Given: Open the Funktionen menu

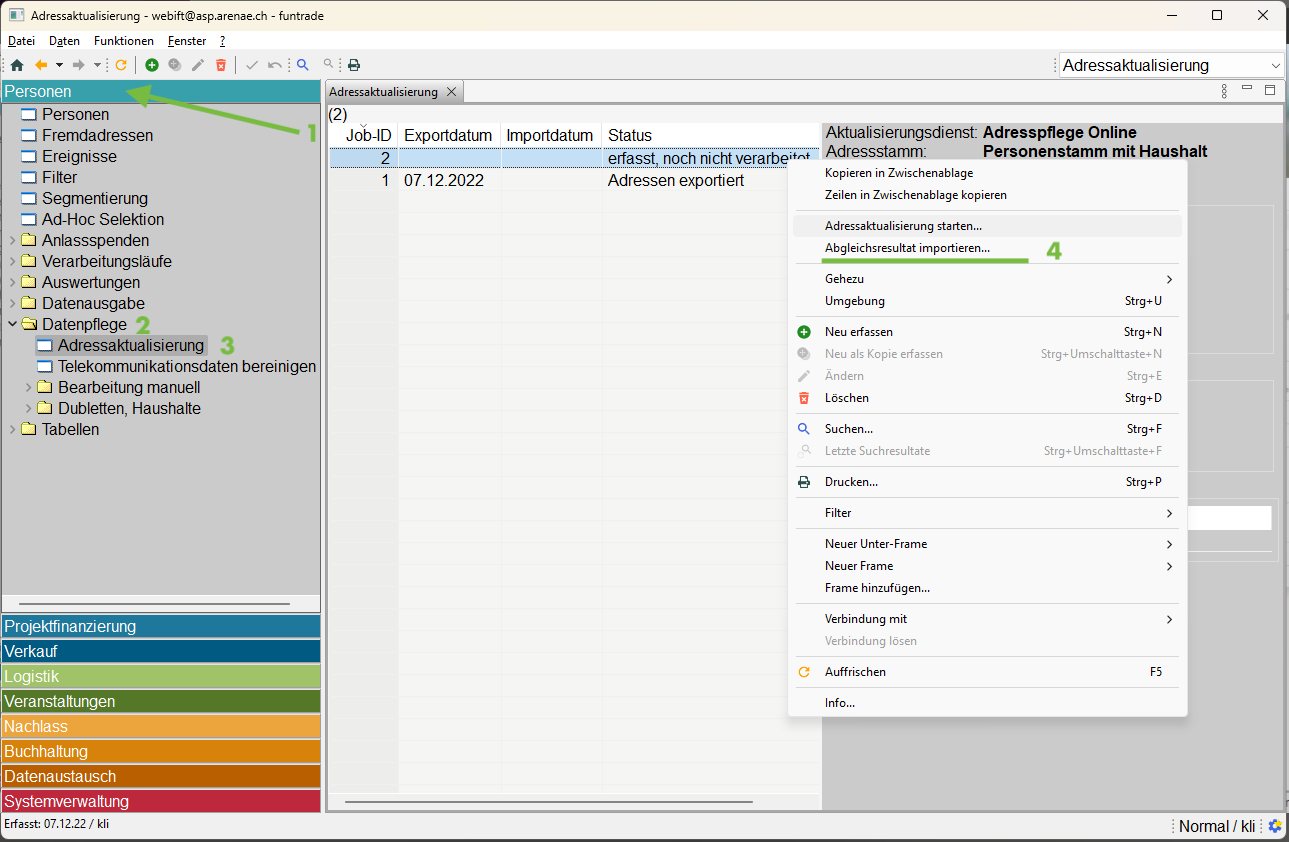Looking at the screenshot, I should (x=124, y=41).
